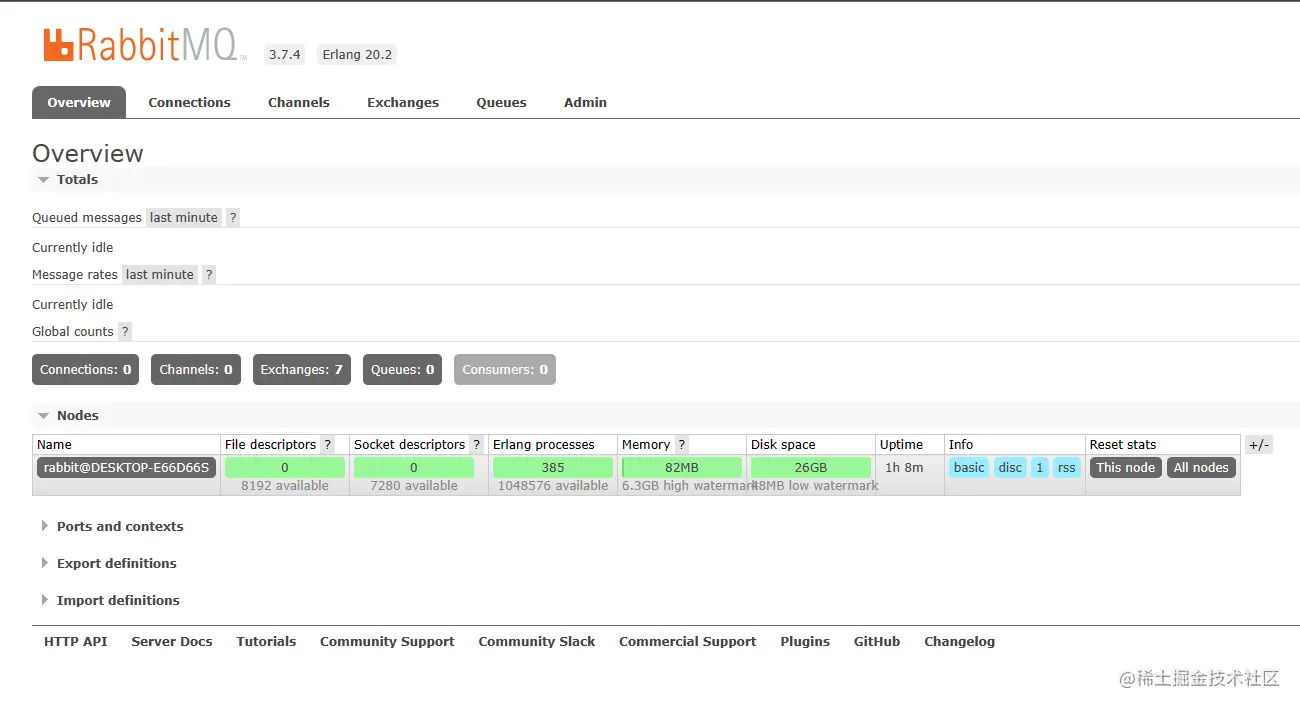Open the GitHub footer link

[877, 642]
